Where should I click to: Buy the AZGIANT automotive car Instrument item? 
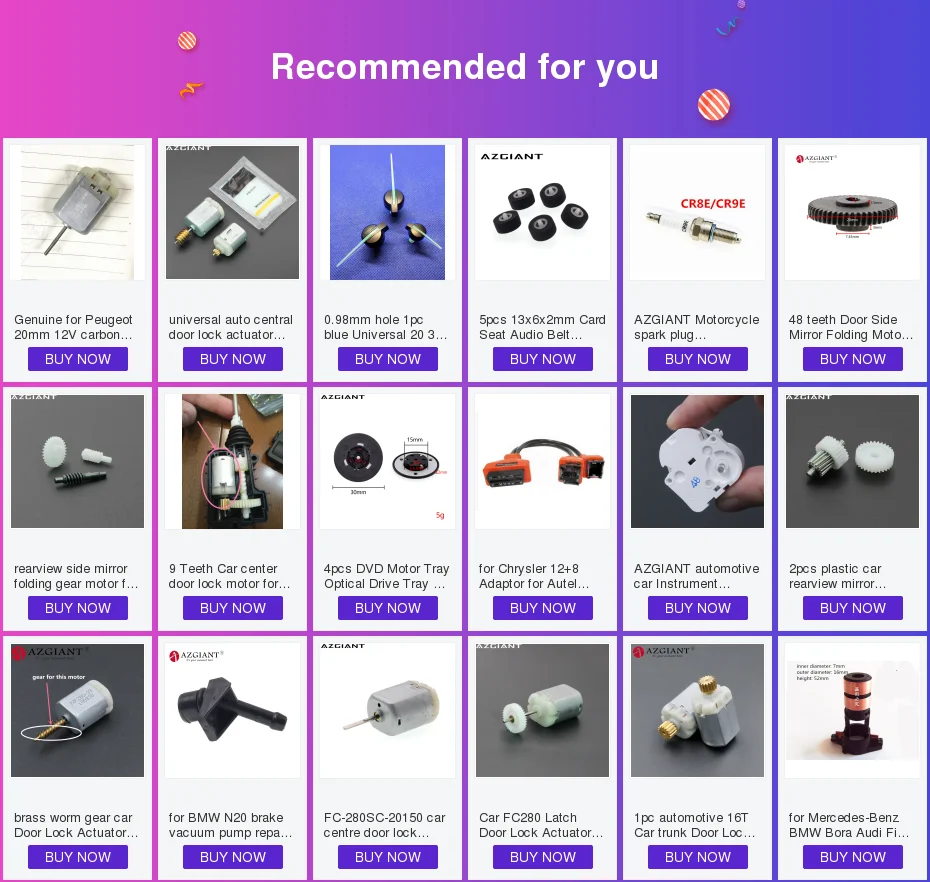click(698, 609)
